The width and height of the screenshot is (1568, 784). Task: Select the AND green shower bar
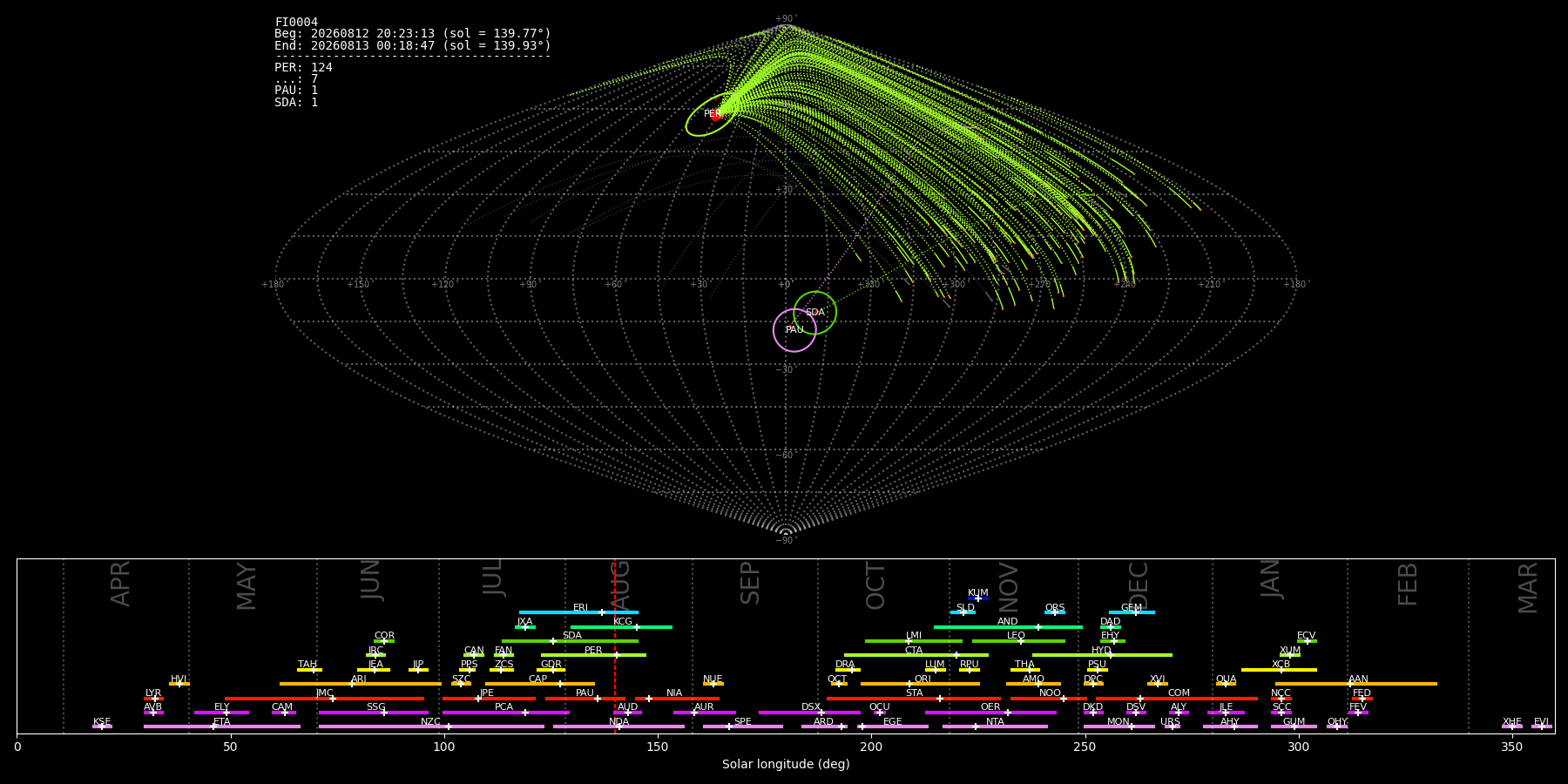(1008, 626)
